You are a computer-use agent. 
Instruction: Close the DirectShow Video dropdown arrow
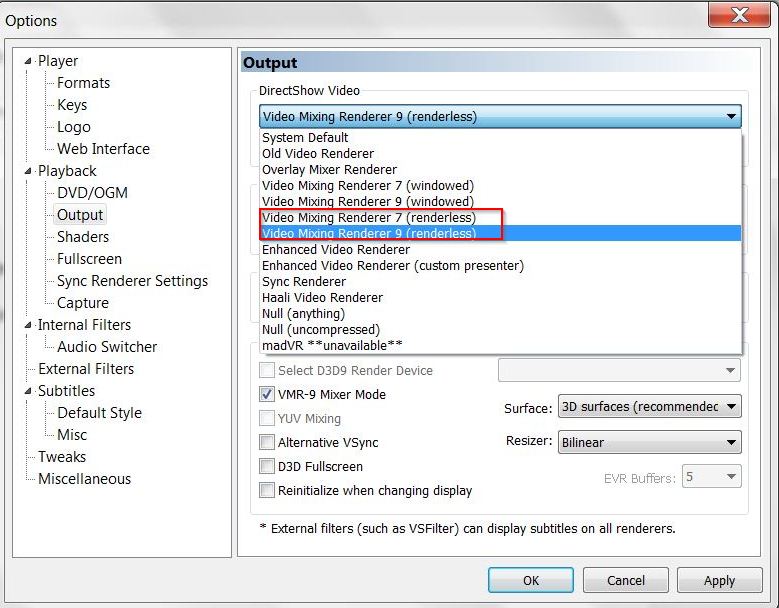tap(731, 116)
